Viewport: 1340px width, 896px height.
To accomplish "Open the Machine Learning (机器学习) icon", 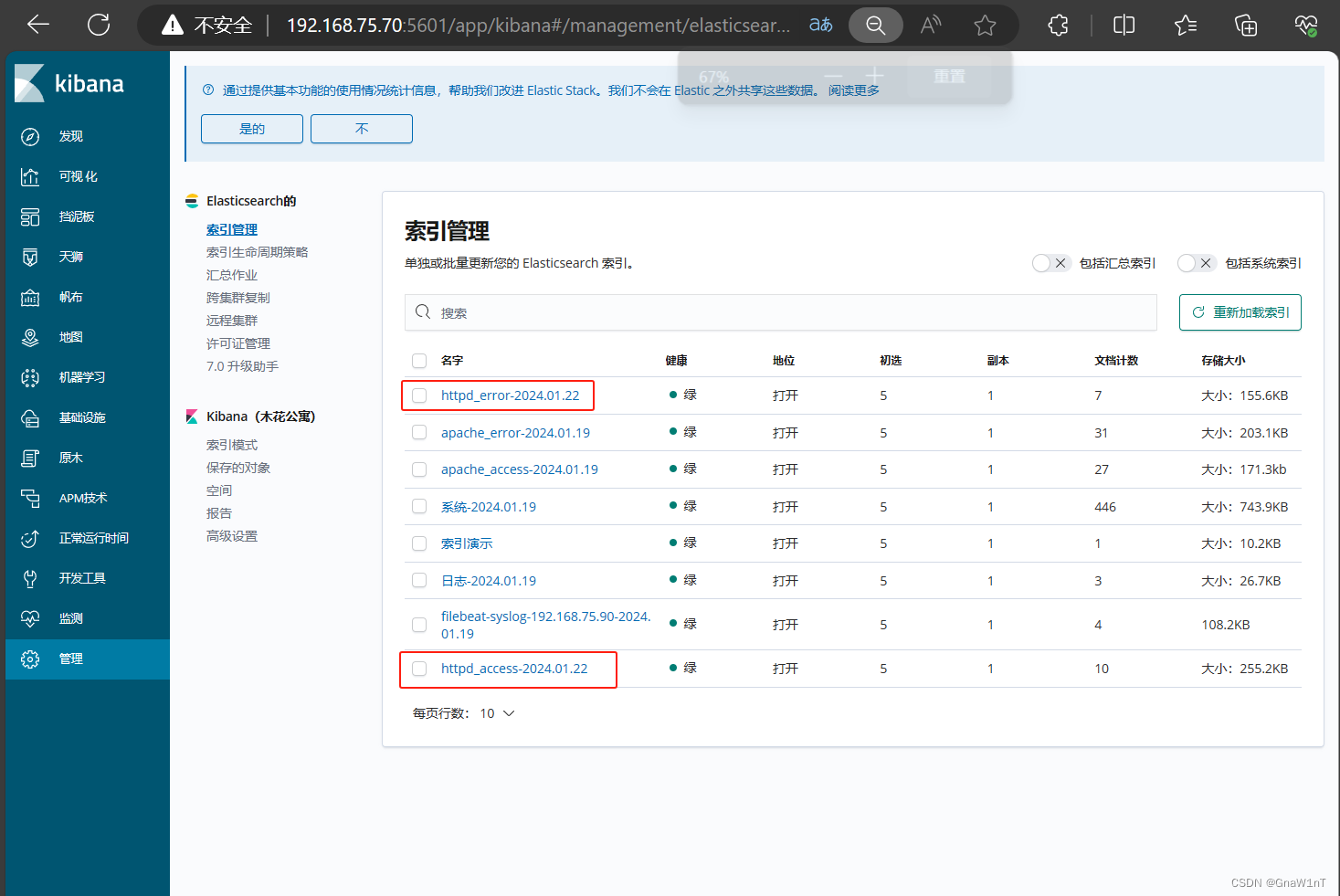I will [x=30, y=377].
